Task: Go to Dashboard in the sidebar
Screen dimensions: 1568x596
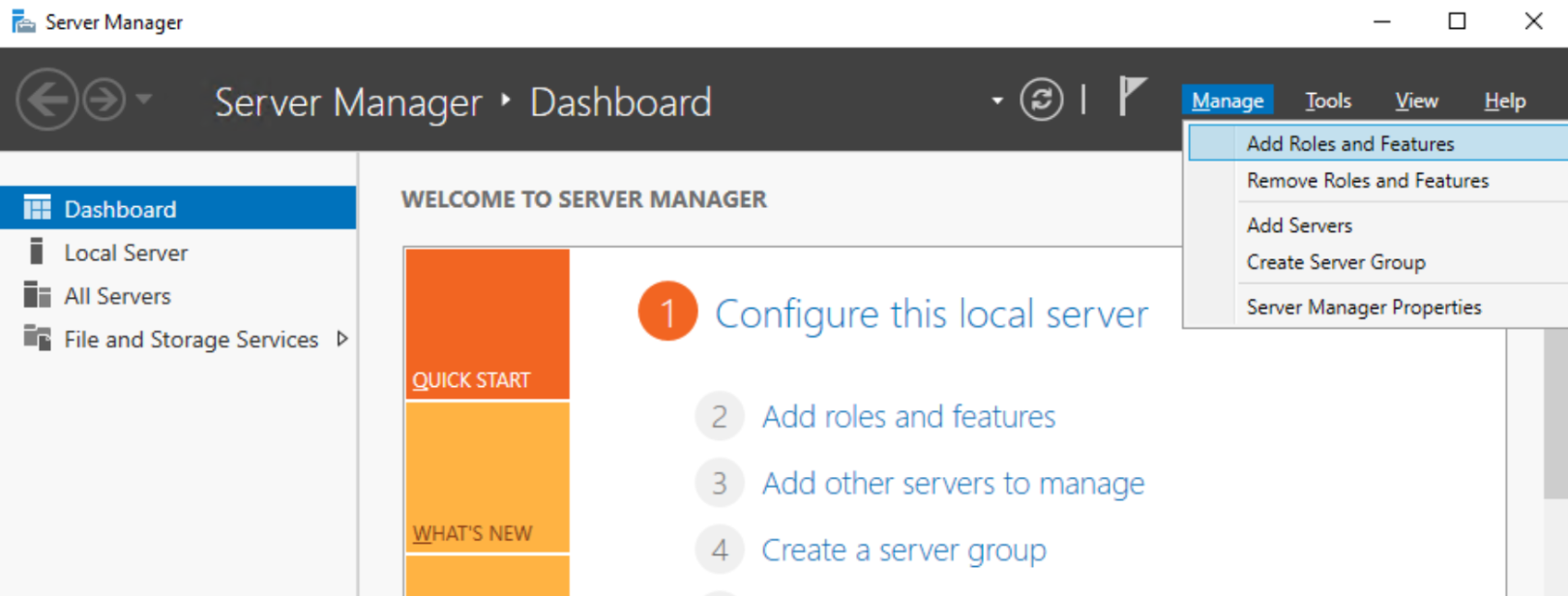Action: (x=178, y=208)
